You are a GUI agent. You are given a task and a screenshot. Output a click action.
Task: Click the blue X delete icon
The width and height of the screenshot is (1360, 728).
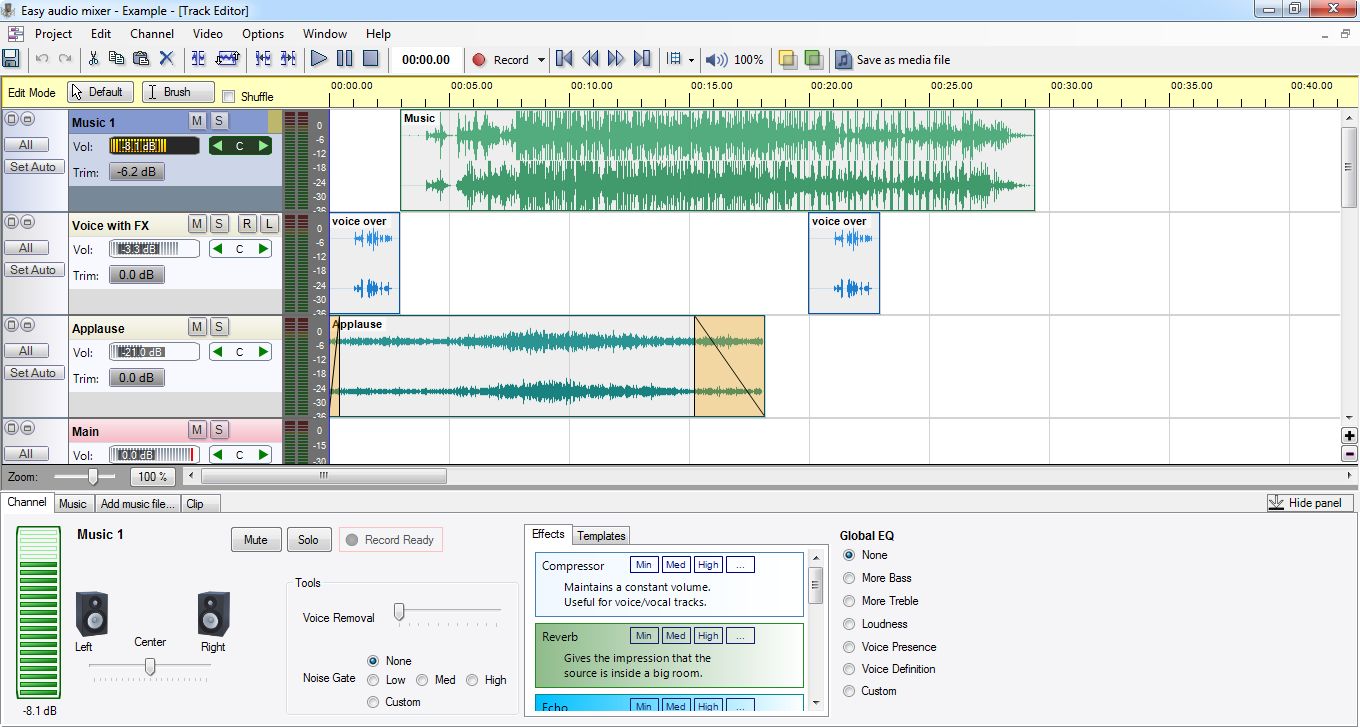tap(167, 59)
